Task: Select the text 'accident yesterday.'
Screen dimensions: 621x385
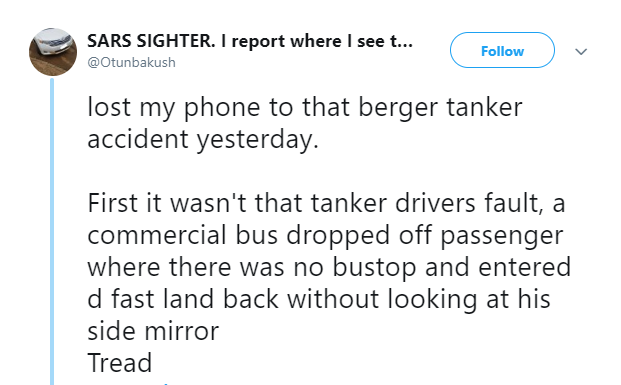Action: pyautogui.click(x=203, y=139)
